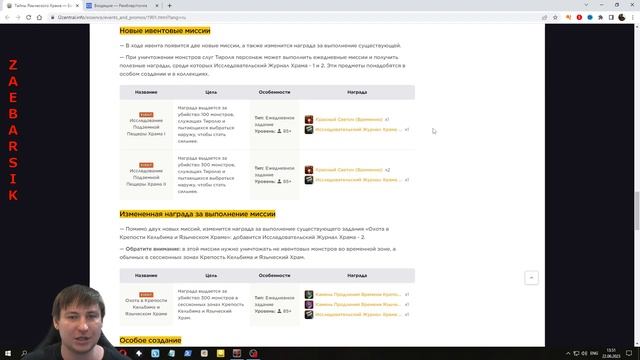Click the journal icon in last table row
Screen dimensions: 640x360
coord(309,315)
